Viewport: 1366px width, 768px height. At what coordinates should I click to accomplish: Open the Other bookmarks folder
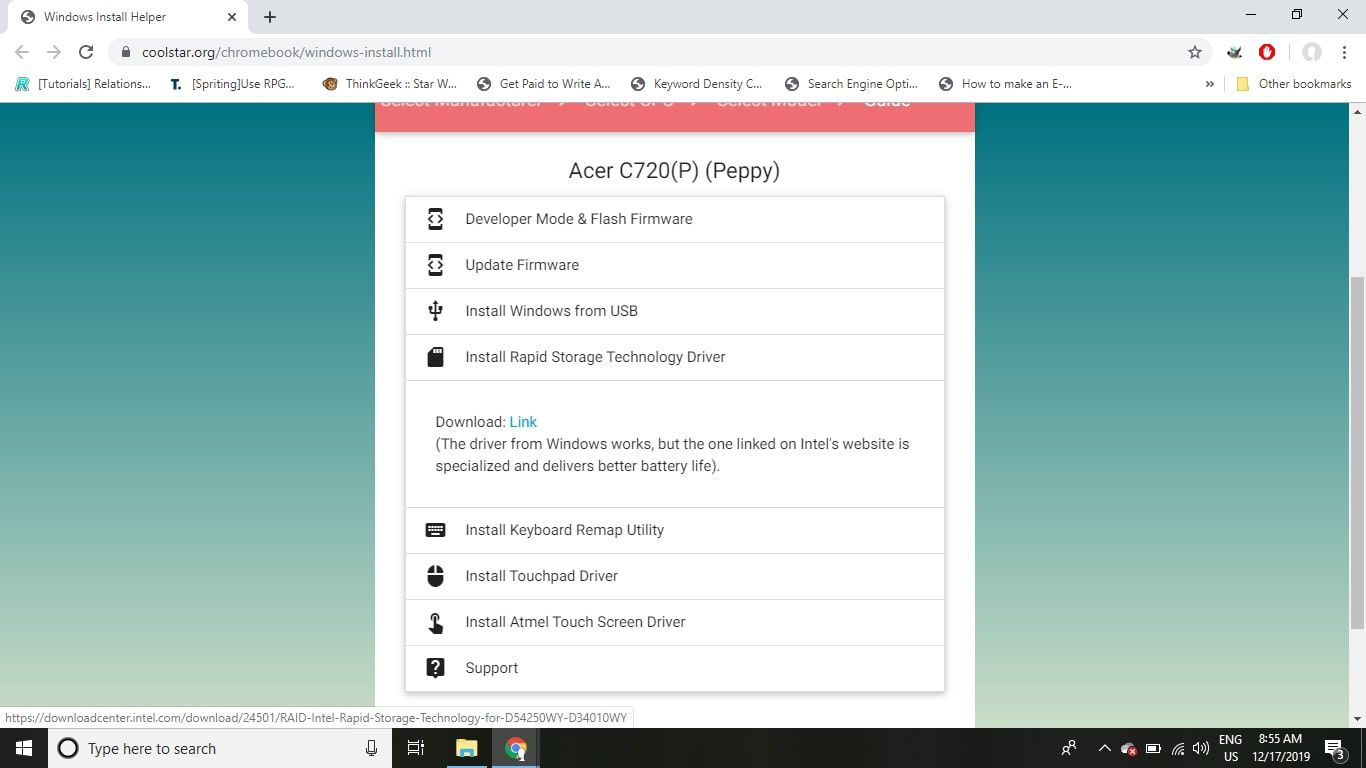pos(1294,84)
